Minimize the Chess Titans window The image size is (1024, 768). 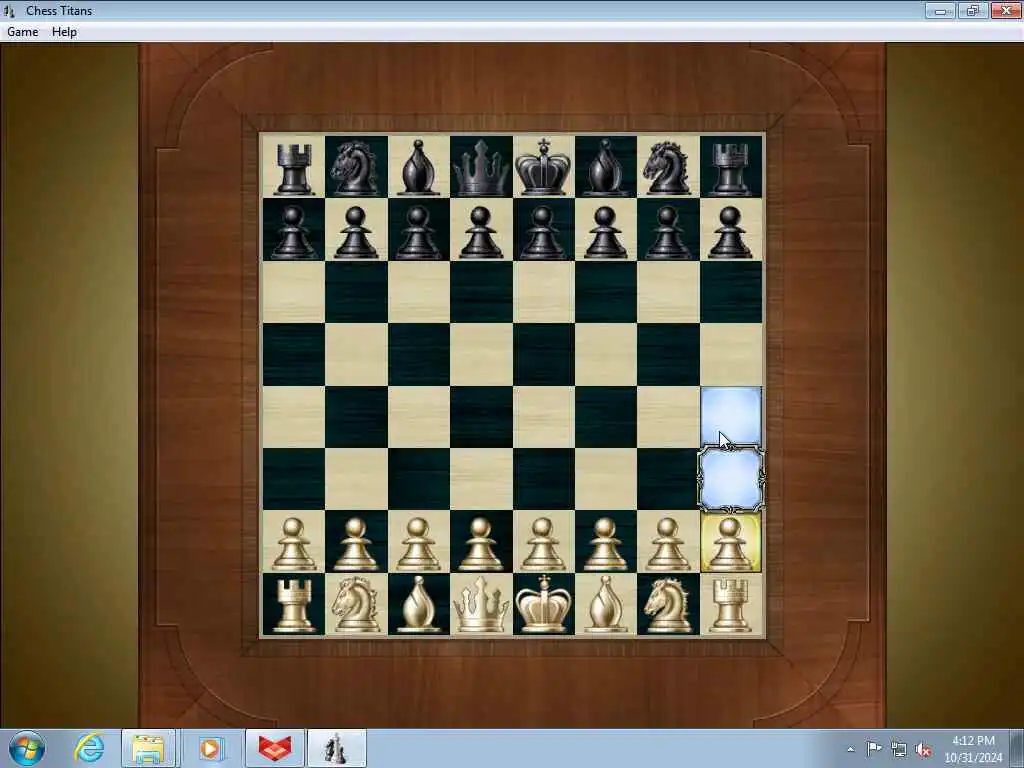coord(940,10)
